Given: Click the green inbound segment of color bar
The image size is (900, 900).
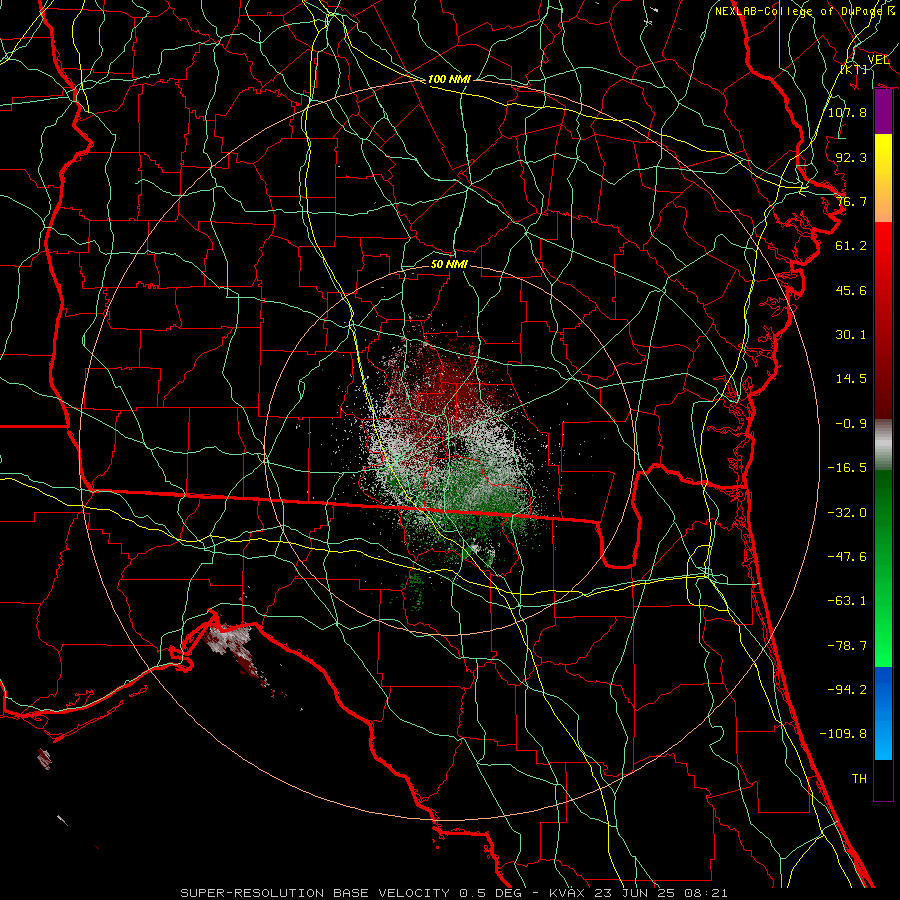Looking at the screenshot, I should (x=883, y=568).
